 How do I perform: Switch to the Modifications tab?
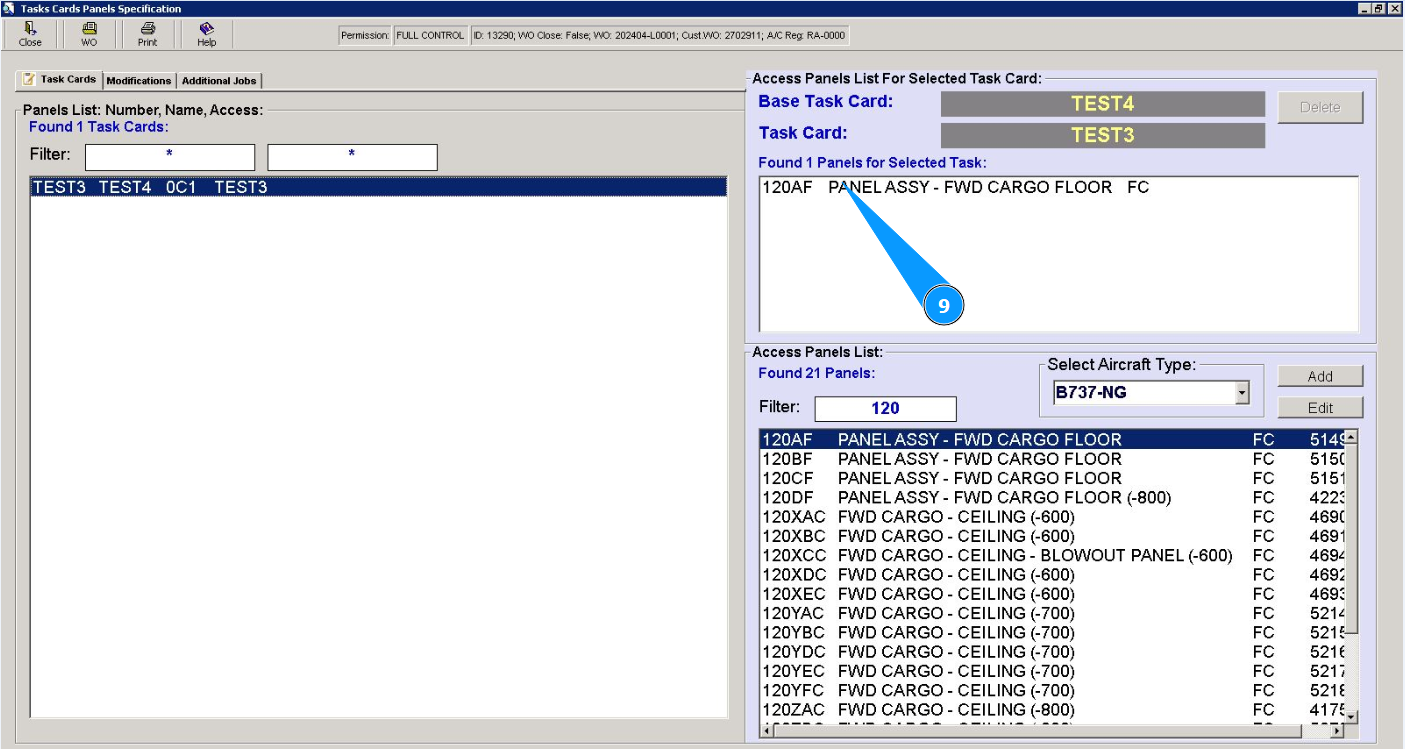coord(139,81)
